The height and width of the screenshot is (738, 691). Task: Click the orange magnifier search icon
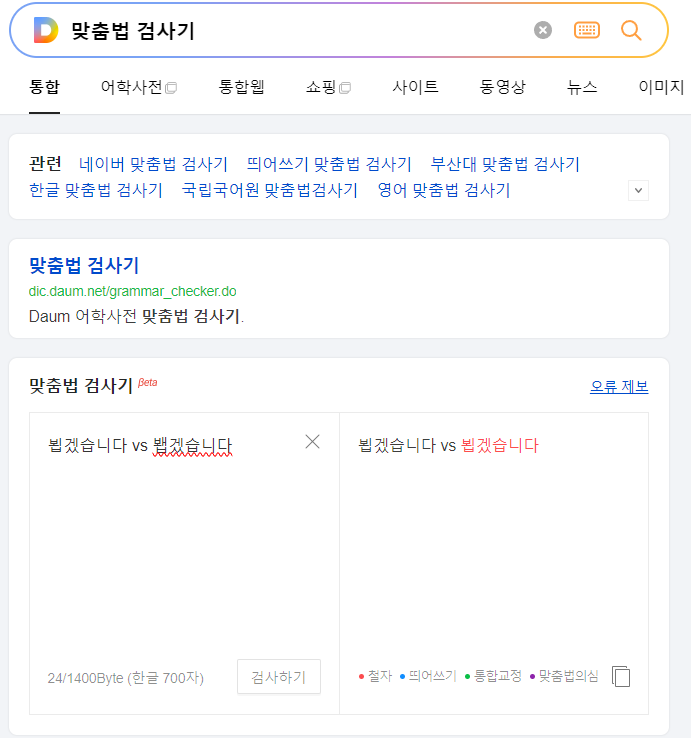[x=631, y=31]
